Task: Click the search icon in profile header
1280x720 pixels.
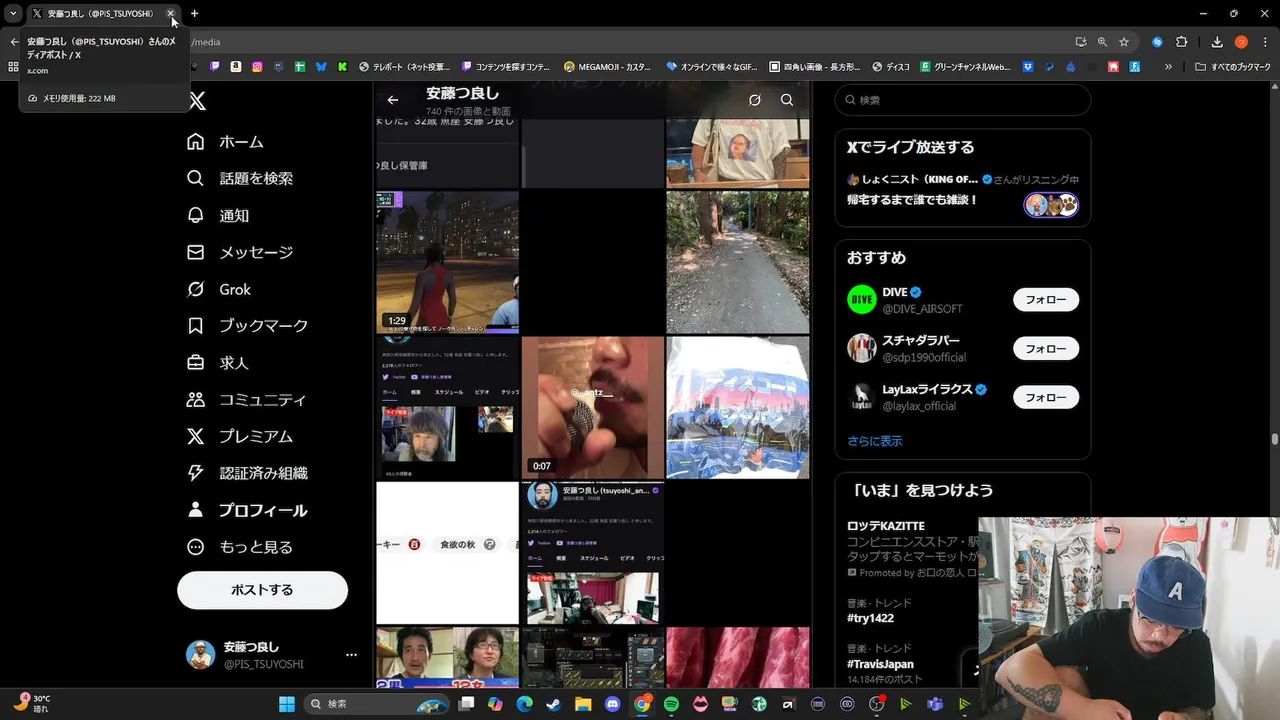Action: pos(787,100)
